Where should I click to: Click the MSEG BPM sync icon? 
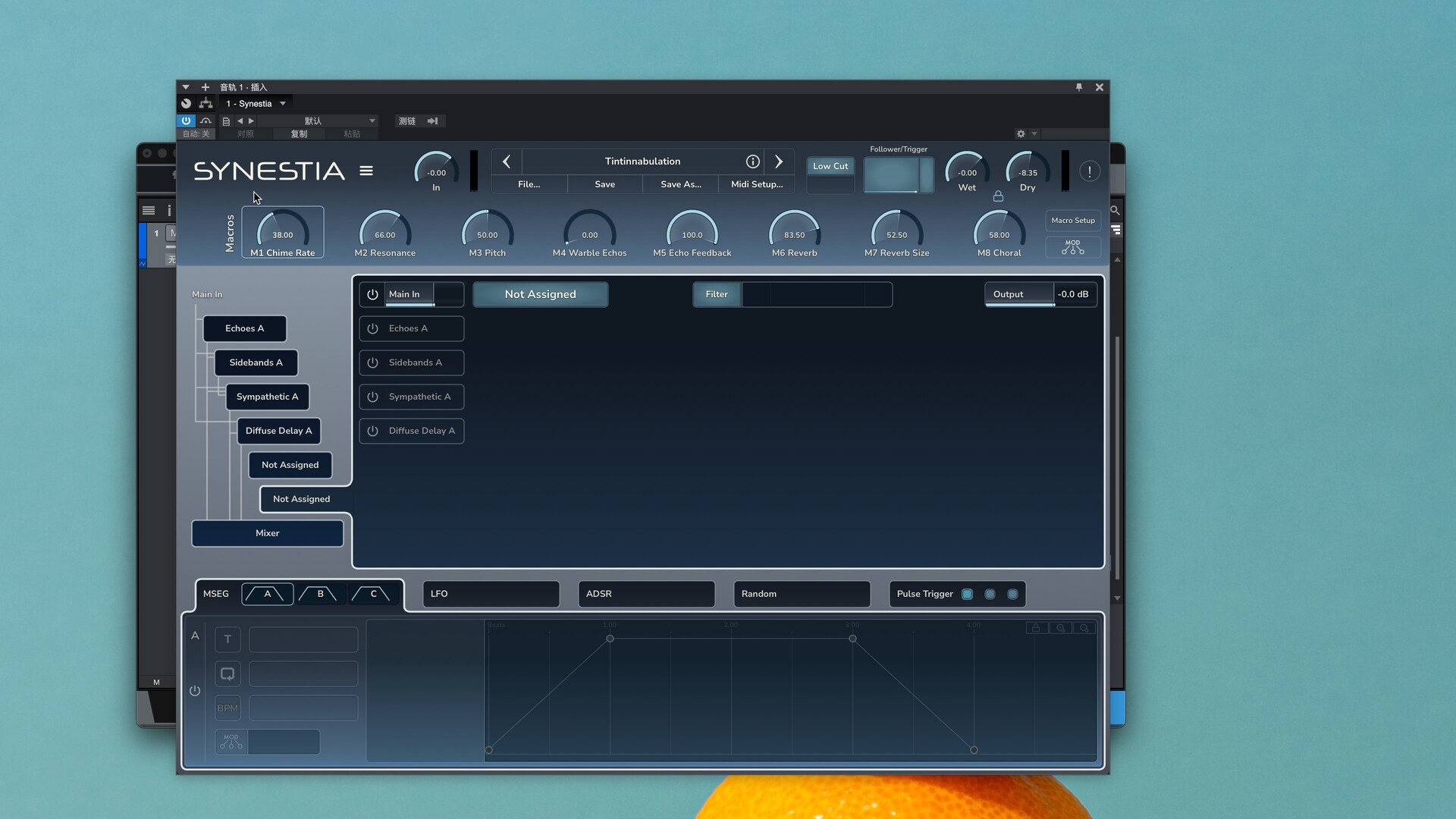click(x=227, y=708)
